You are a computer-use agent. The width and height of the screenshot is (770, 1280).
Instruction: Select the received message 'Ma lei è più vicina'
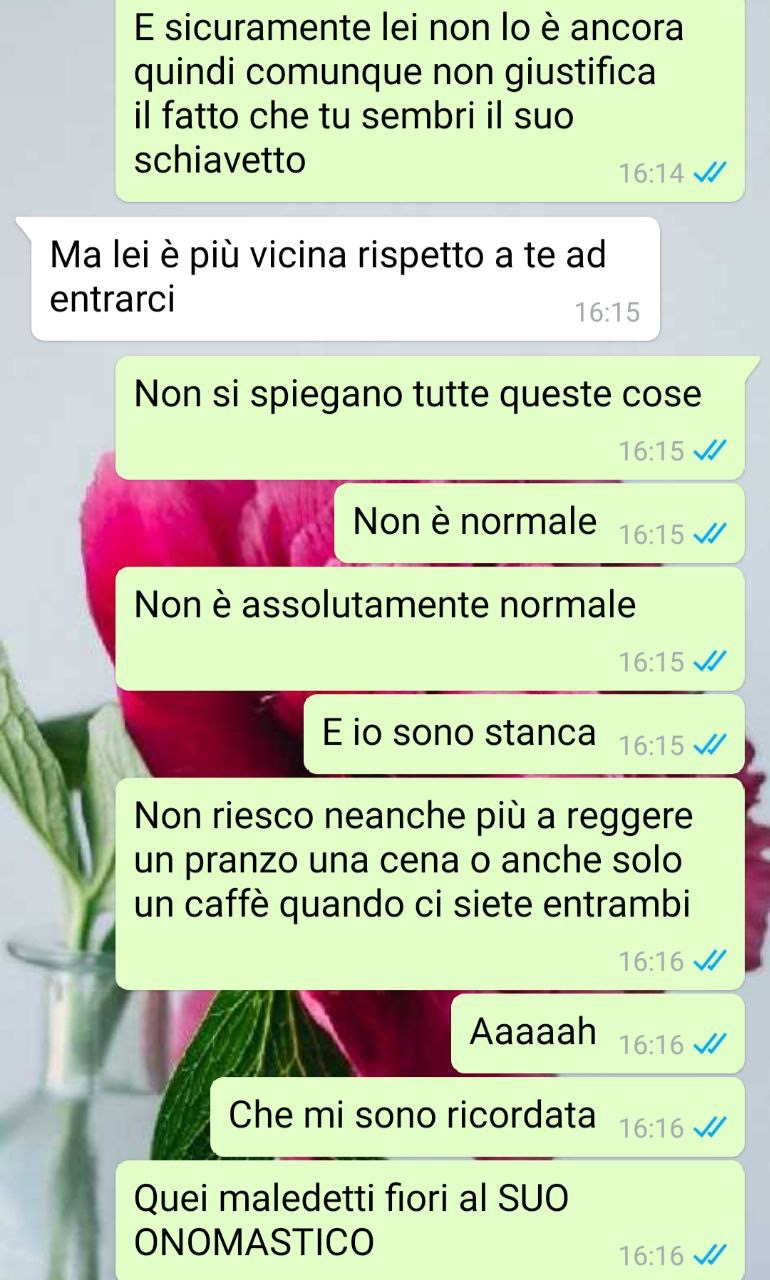tap(345, 279)
